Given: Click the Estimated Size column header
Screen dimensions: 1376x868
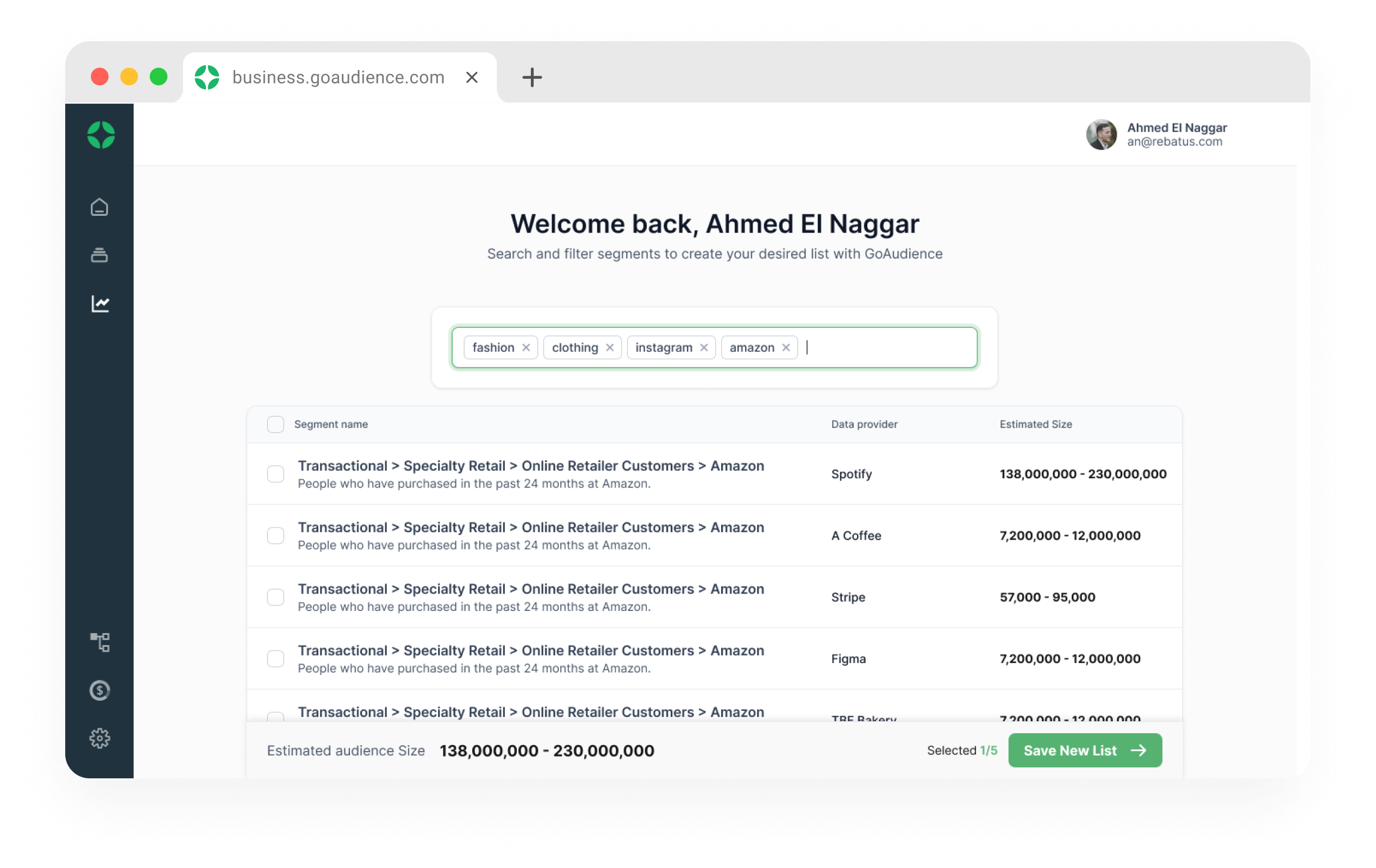Looking at the screenshot, I should (x=1035, y=424).
